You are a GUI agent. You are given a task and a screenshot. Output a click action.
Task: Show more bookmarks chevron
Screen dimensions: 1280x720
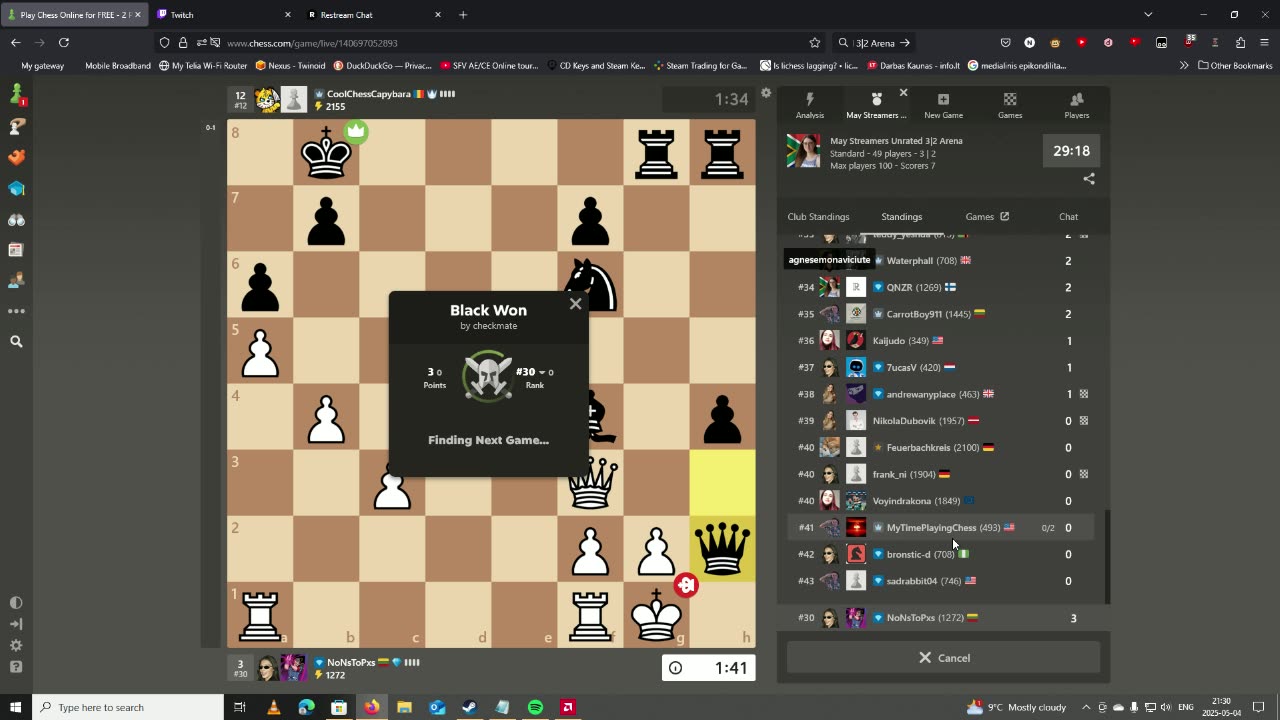coord(1184,66)
